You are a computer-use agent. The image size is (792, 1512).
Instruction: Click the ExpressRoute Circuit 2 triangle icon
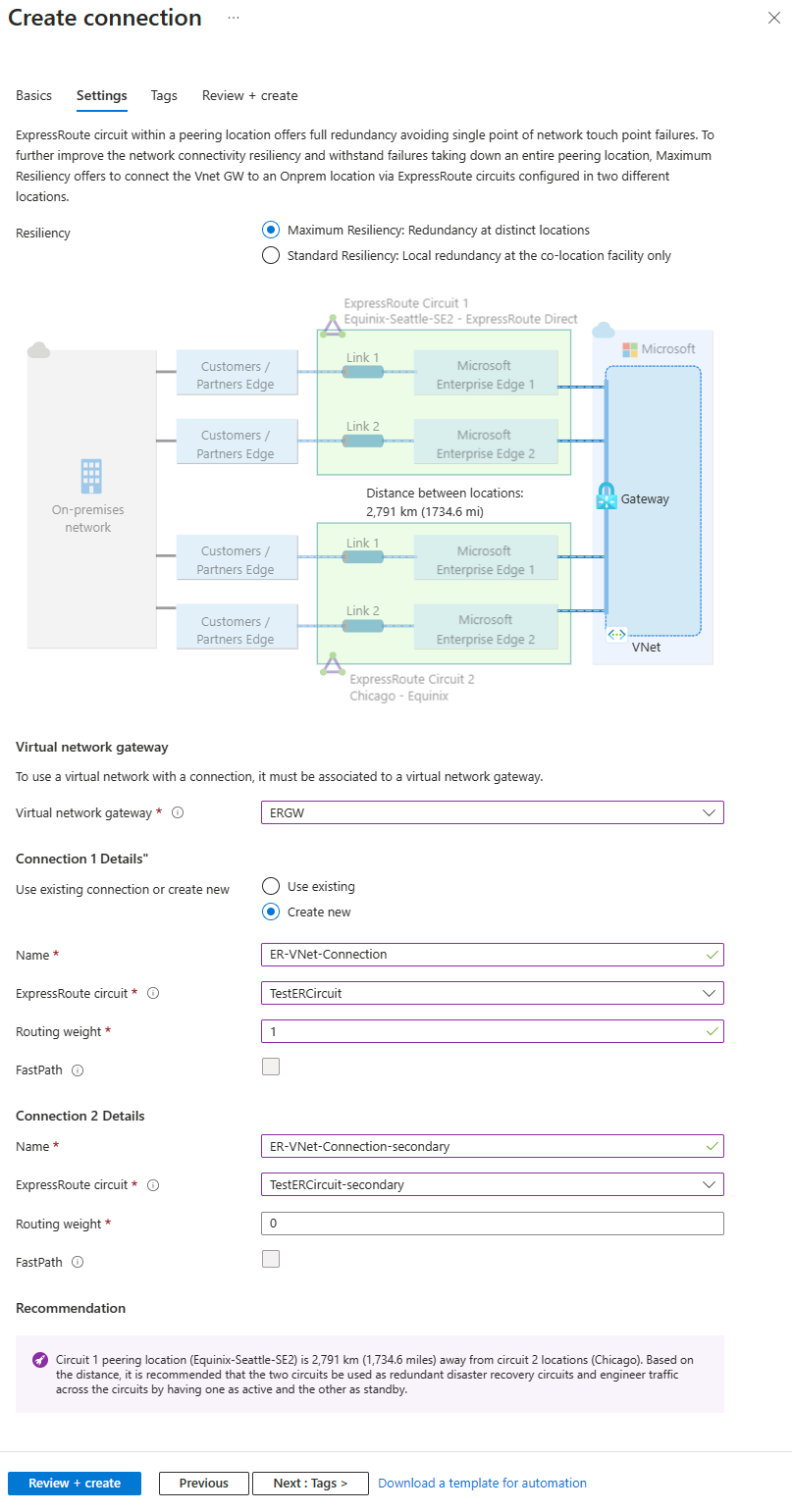coord(334,663)
